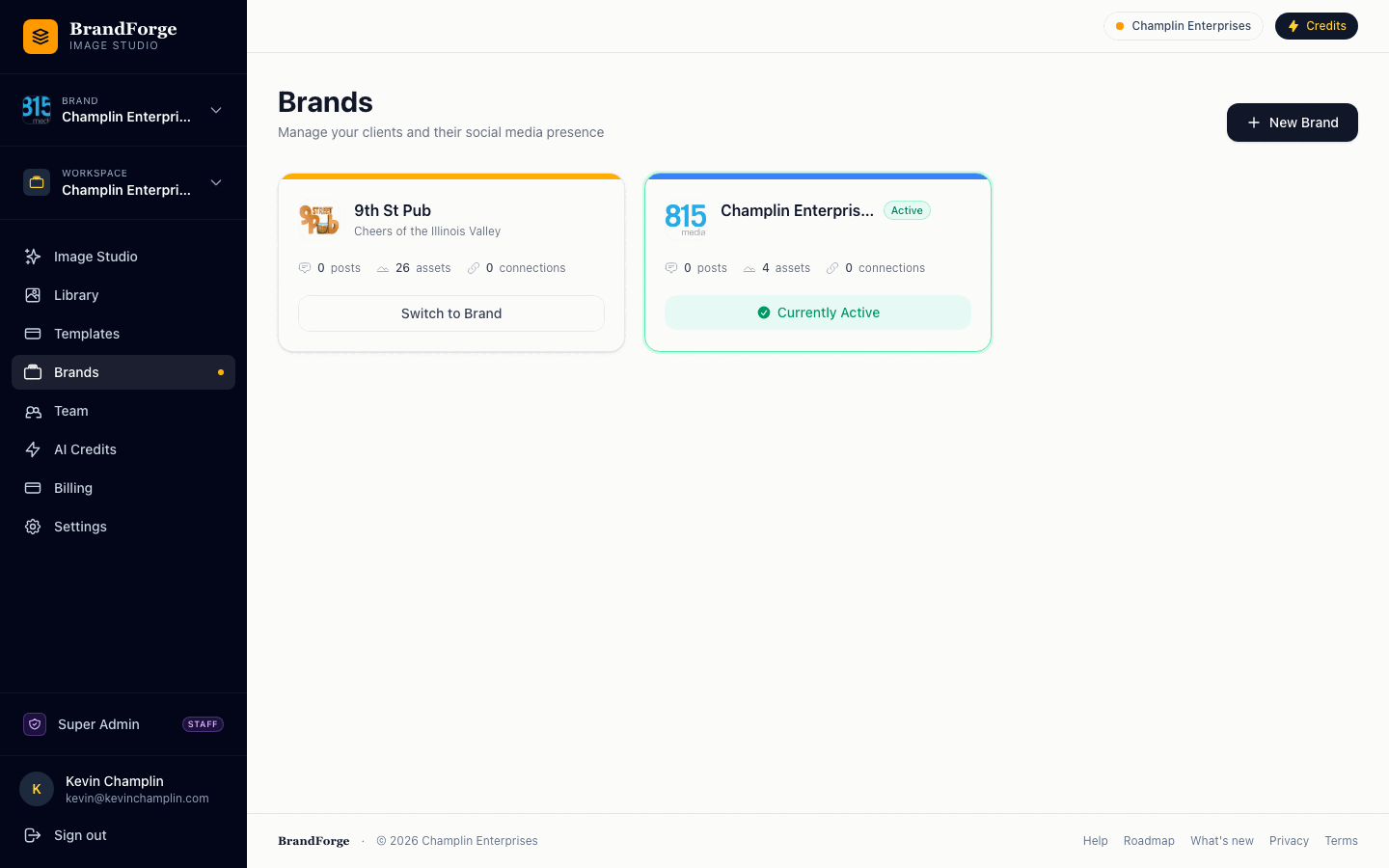Click the lightning bolt in Credits button
This screenshot has width=1389, height=868.
click(1294, 26)
